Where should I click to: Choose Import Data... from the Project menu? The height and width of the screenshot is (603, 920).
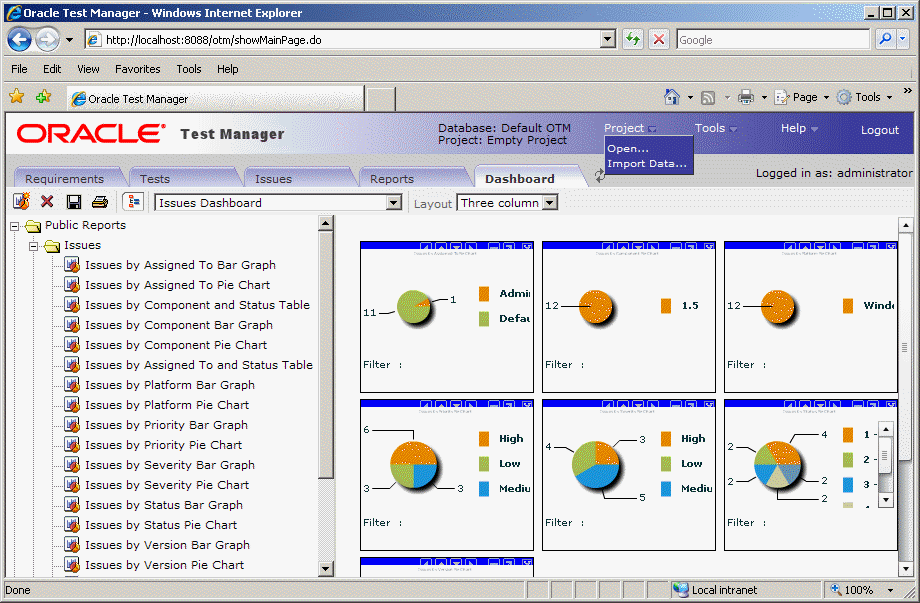(647, 164)
